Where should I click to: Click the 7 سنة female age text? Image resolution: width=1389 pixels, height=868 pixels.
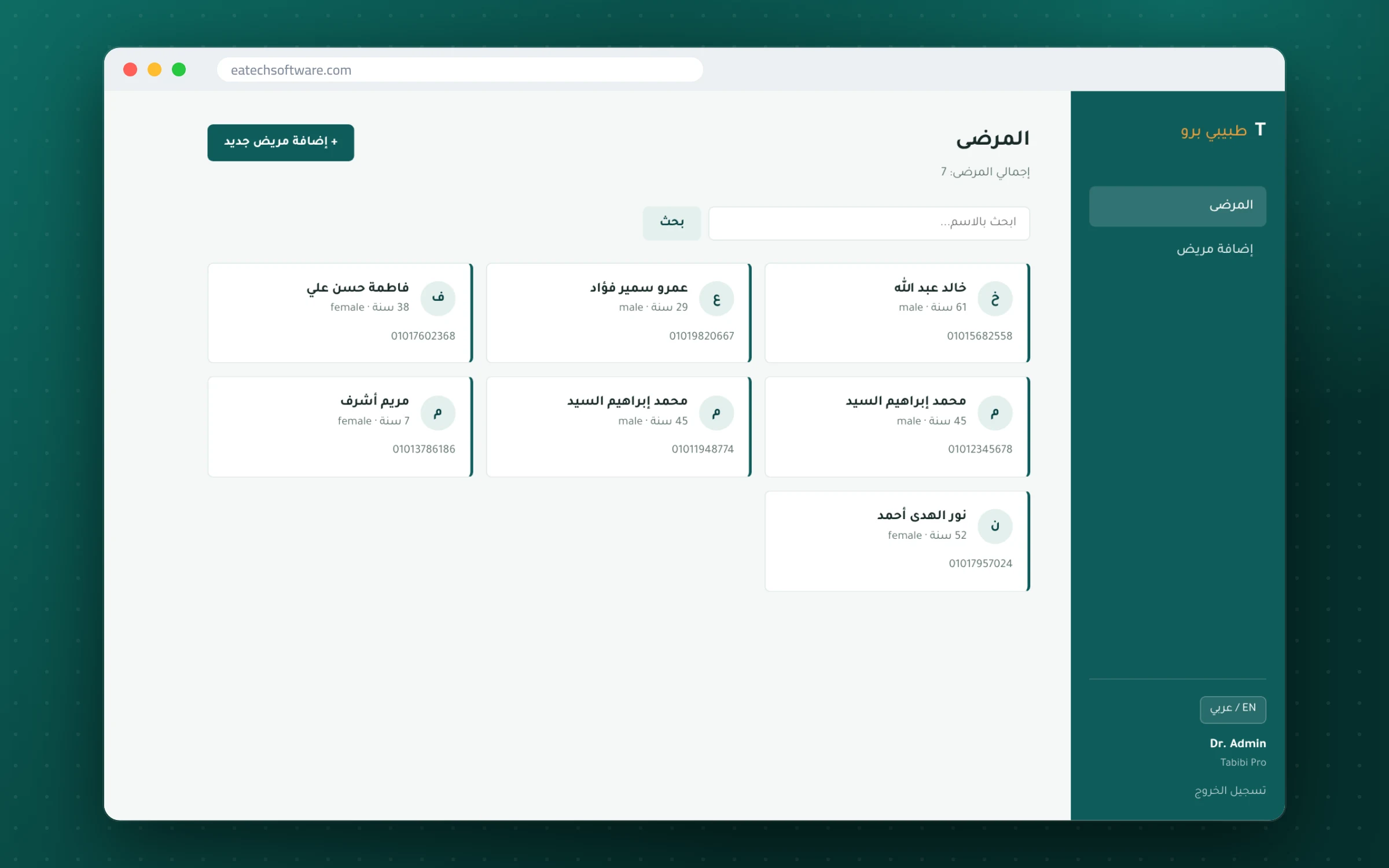[x=373, y=421]
